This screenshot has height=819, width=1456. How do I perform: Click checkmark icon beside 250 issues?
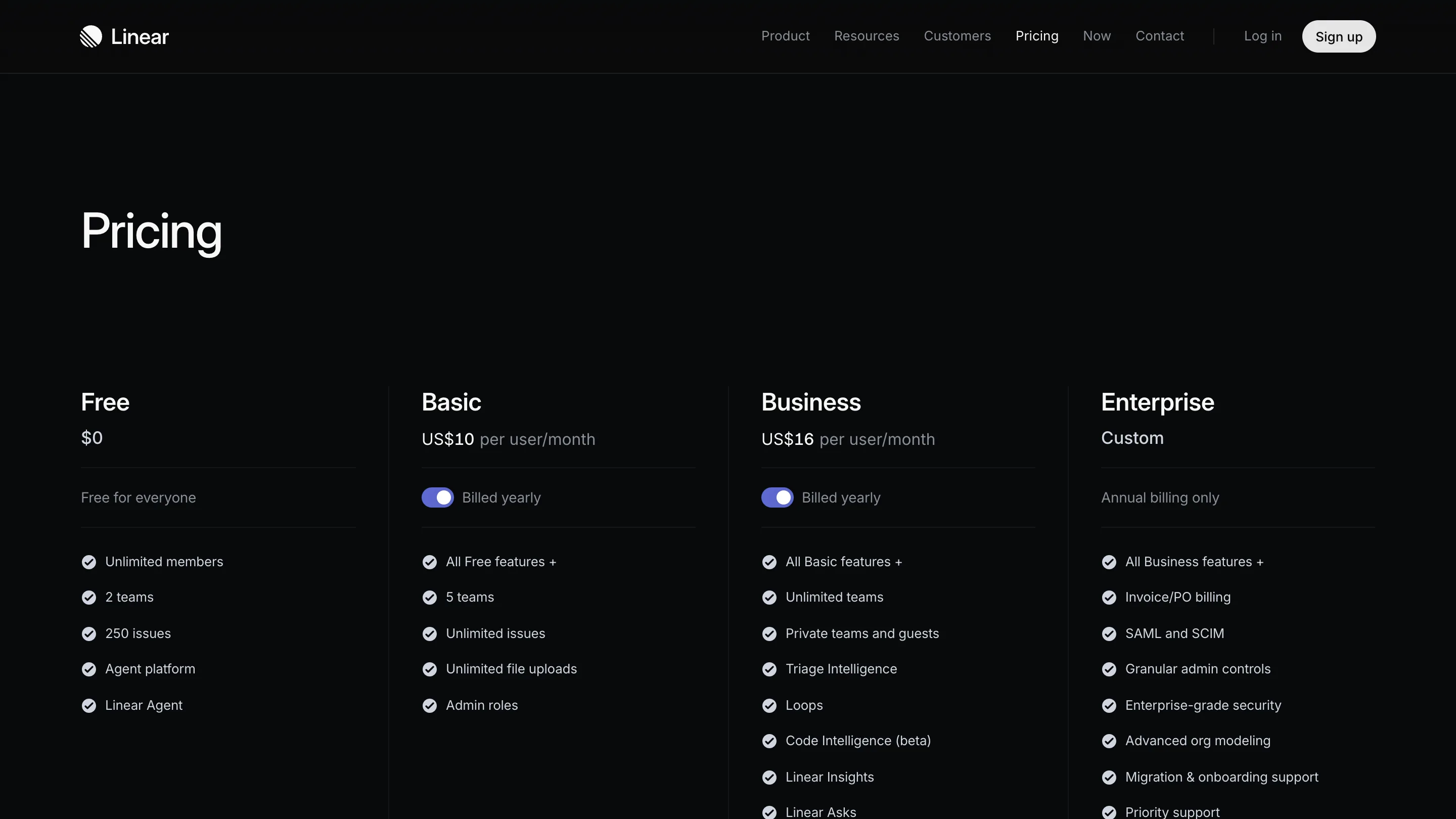(89, 633)
